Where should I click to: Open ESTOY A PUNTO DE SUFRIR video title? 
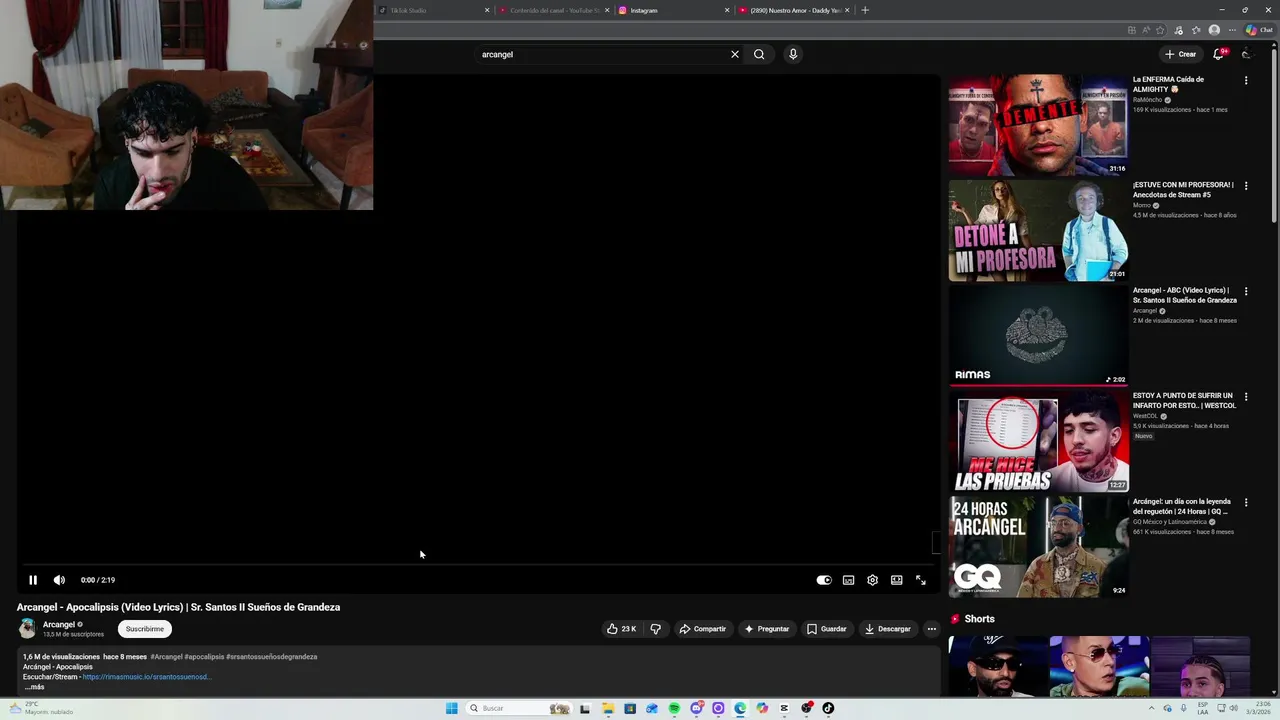pyautogui.click(x=1184, y=400)
